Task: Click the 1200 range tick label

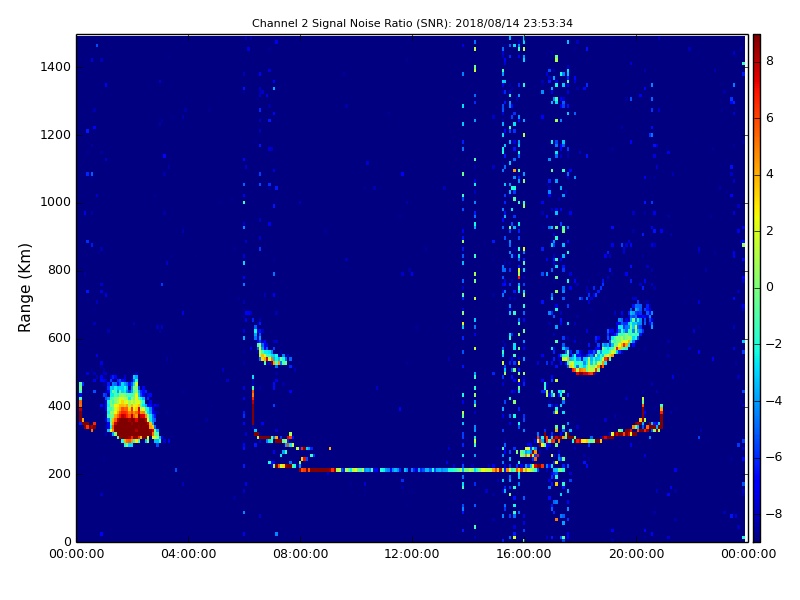Action: [x=56, y=135]
